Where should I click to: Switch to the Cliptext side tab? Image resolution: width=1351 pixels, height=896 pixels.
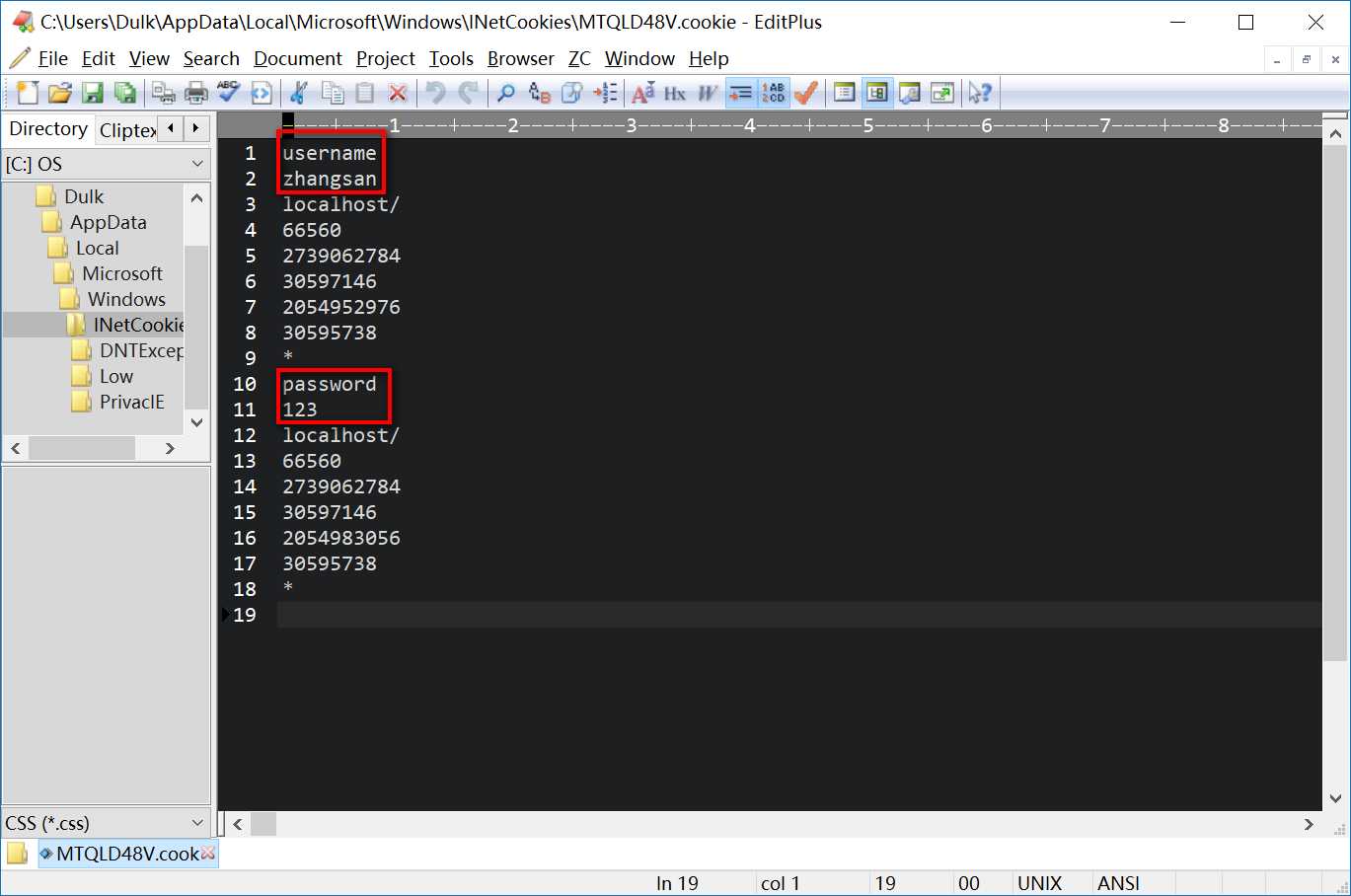pos(127,130)
